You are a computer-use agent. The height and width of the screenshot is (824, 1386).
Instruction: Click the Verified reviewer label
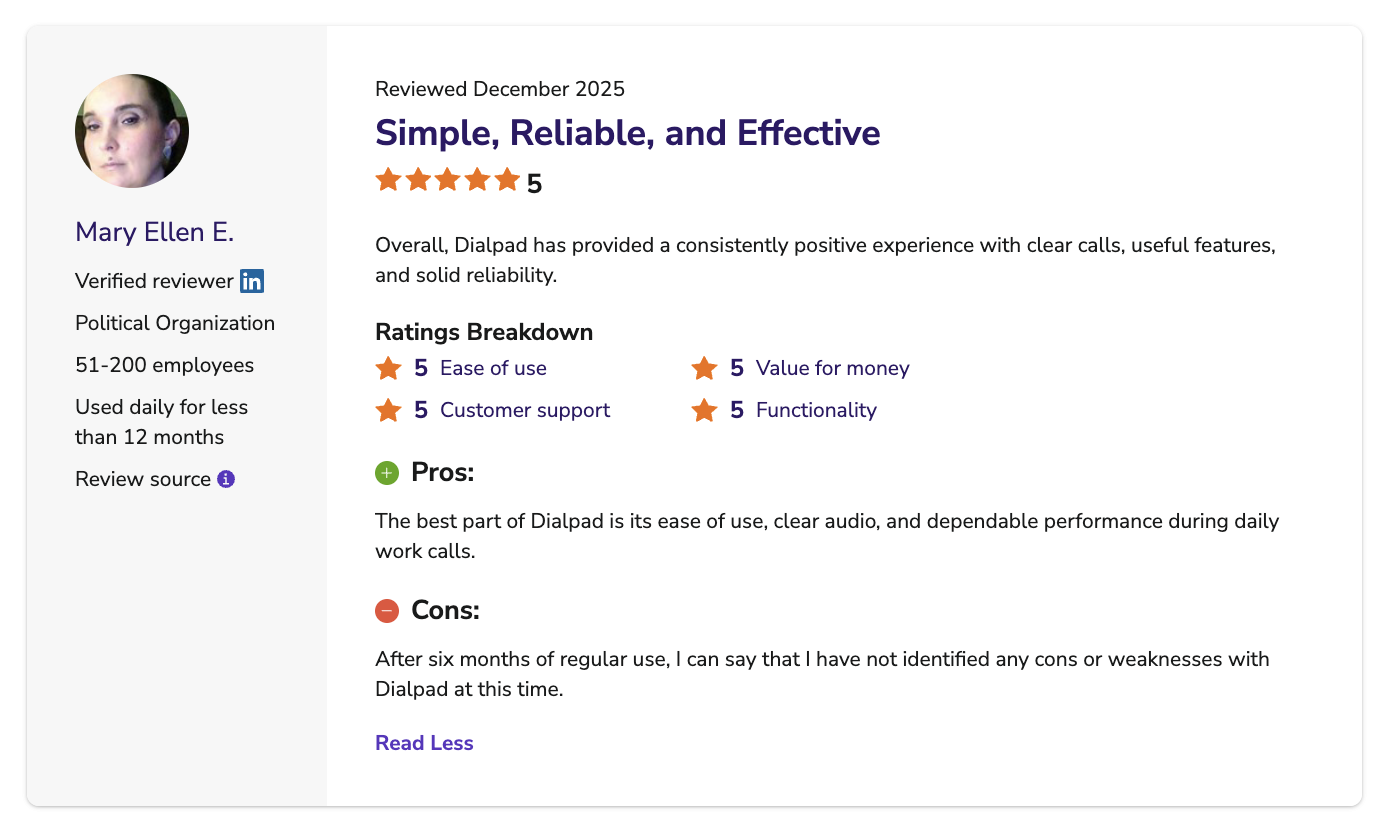154,281
